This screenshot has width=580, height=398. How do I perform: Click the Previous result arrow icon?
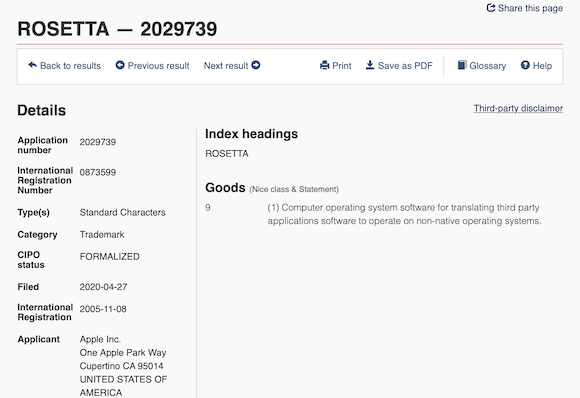[x=120, y=65]
